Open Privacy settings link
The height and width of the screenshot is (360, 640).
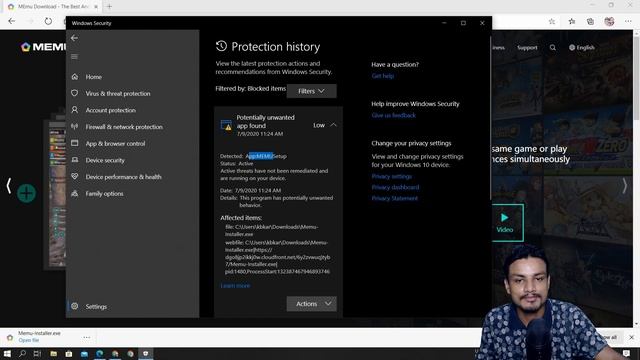[391, 176]
